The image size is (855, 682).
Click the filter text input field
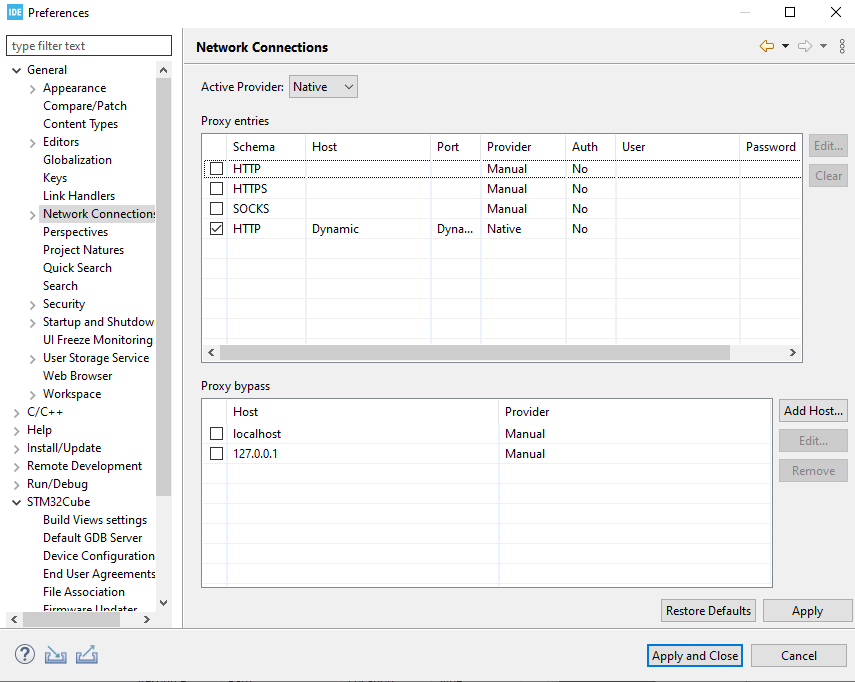(89, 46)
